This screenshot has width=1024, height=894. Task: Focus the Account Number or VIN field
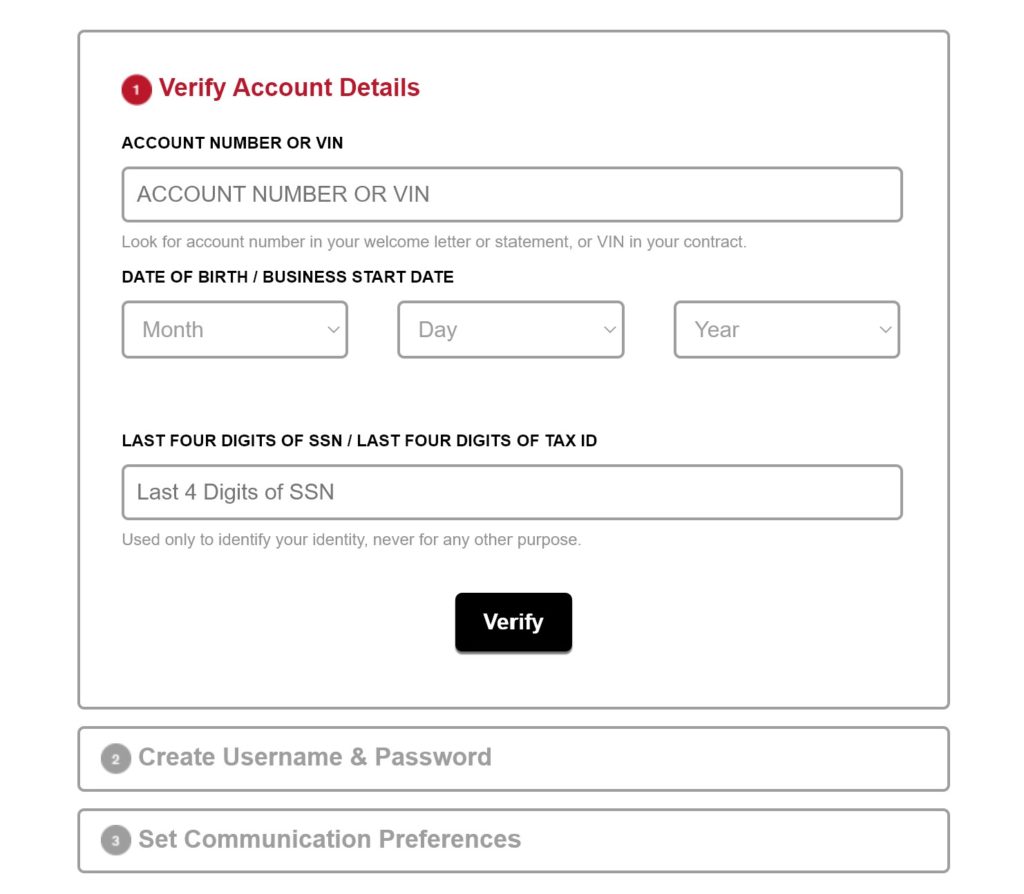512,195
